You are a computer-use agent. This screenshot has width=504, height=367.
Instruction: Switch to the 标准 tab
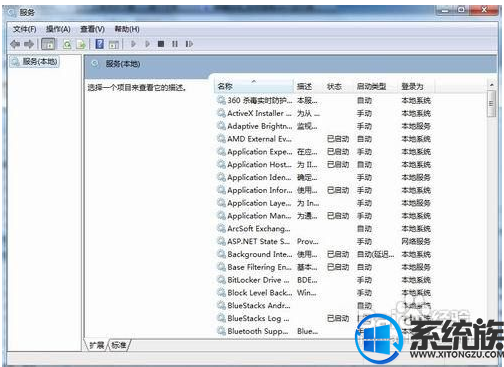coord(119,345)
